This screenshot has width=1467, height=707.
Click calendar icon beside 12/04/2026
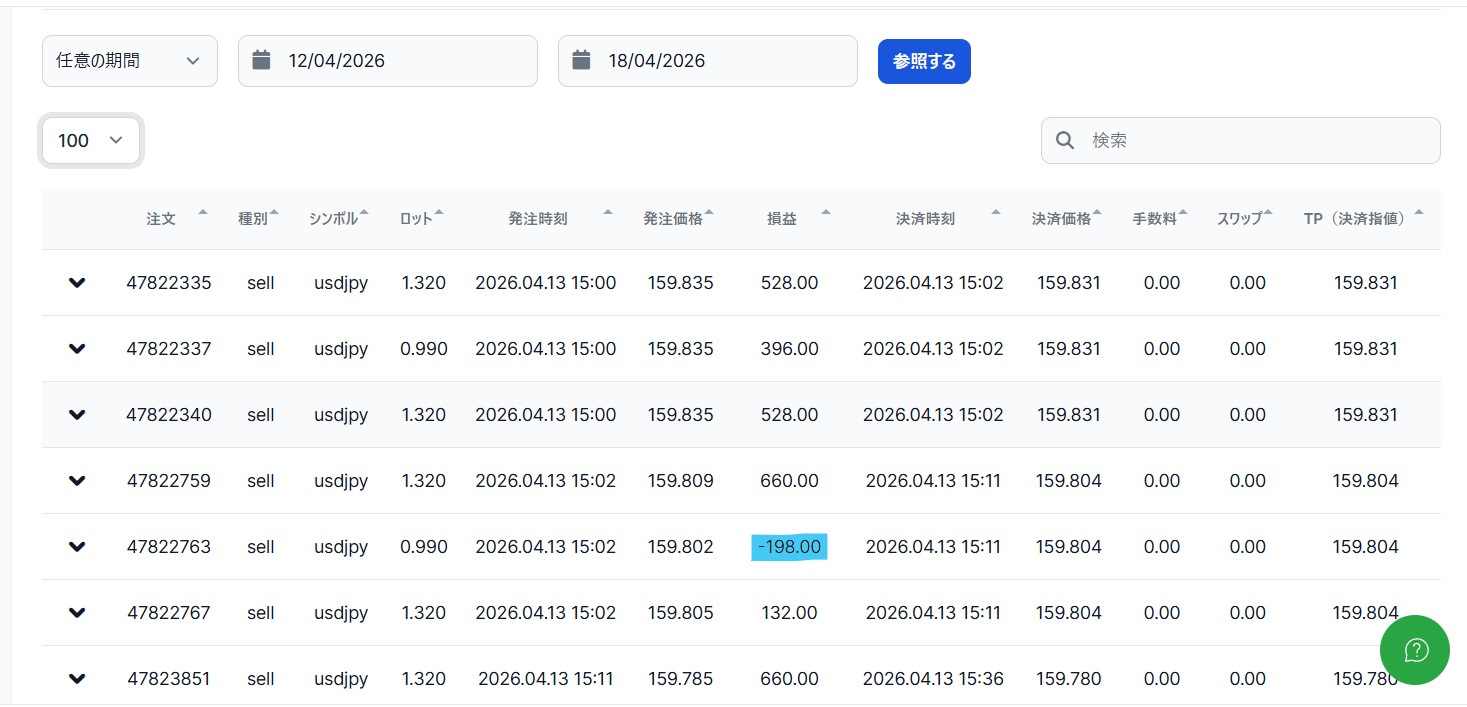pyautogui.click(x=261, y=60)
